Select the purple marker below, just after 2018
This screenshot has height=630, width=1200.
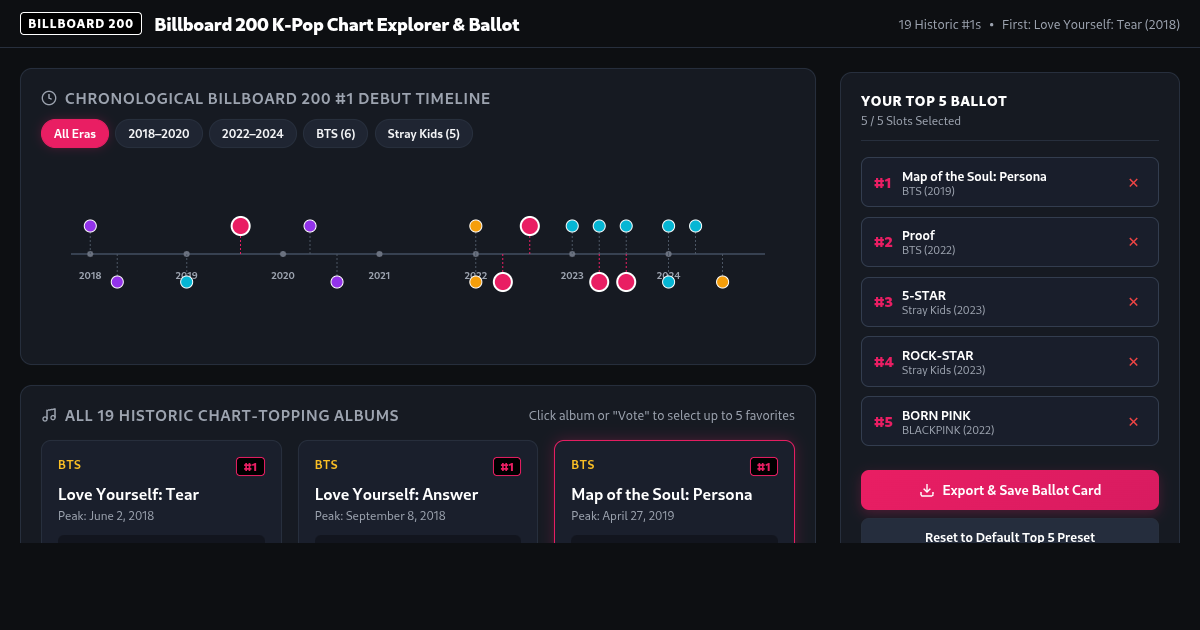pyautogui.click(x=117, y=282)
